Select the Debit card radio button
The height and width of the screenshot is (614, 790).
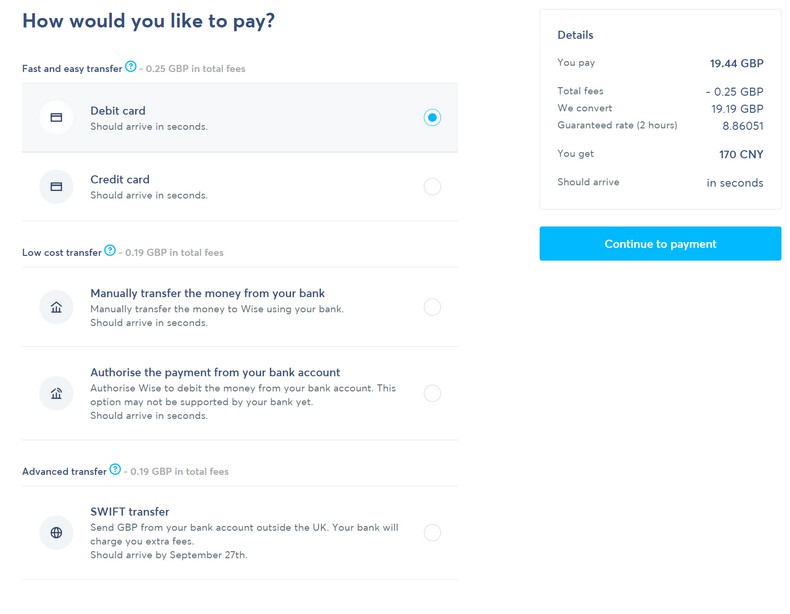[432, 118]
